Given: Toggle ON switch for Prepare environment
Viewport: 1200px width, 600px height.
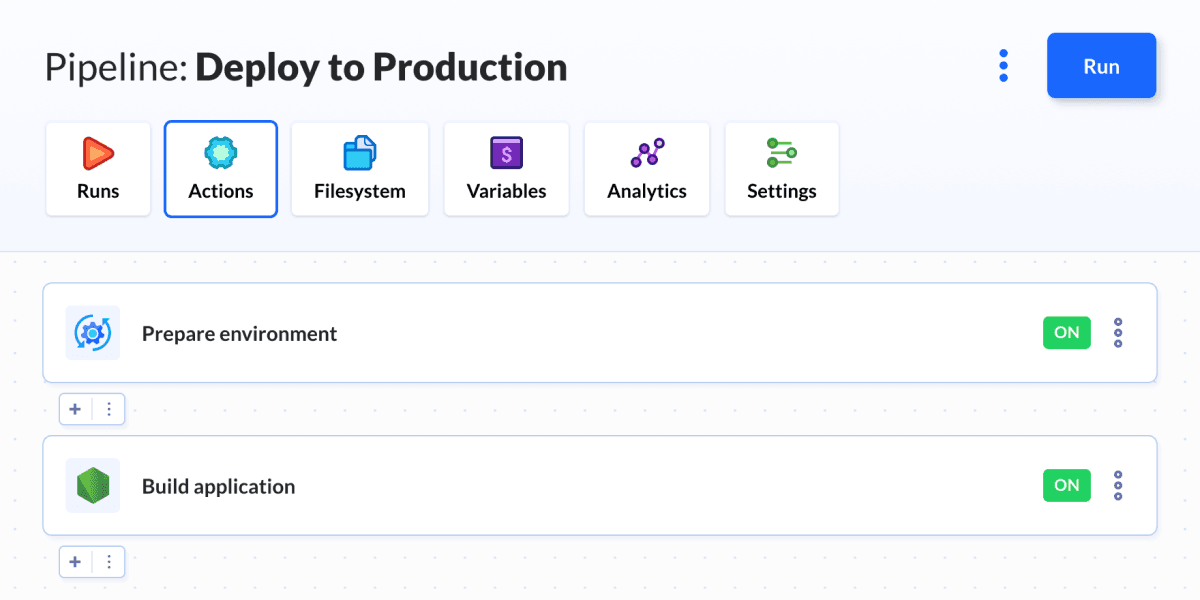Looking at the screenshot, I should pos(1066,333).
